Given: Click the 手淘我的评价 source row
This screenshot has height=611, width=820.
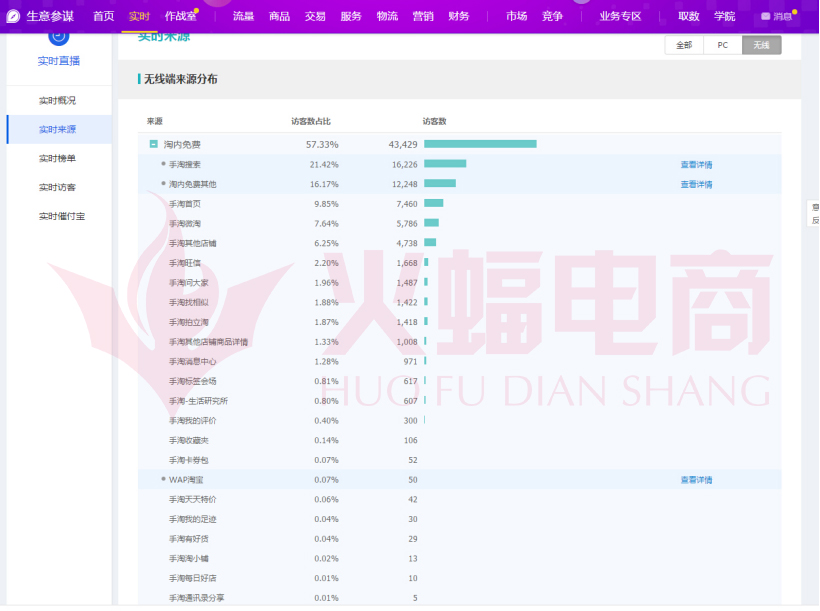Looking at the screenshot, I should 460,421.
